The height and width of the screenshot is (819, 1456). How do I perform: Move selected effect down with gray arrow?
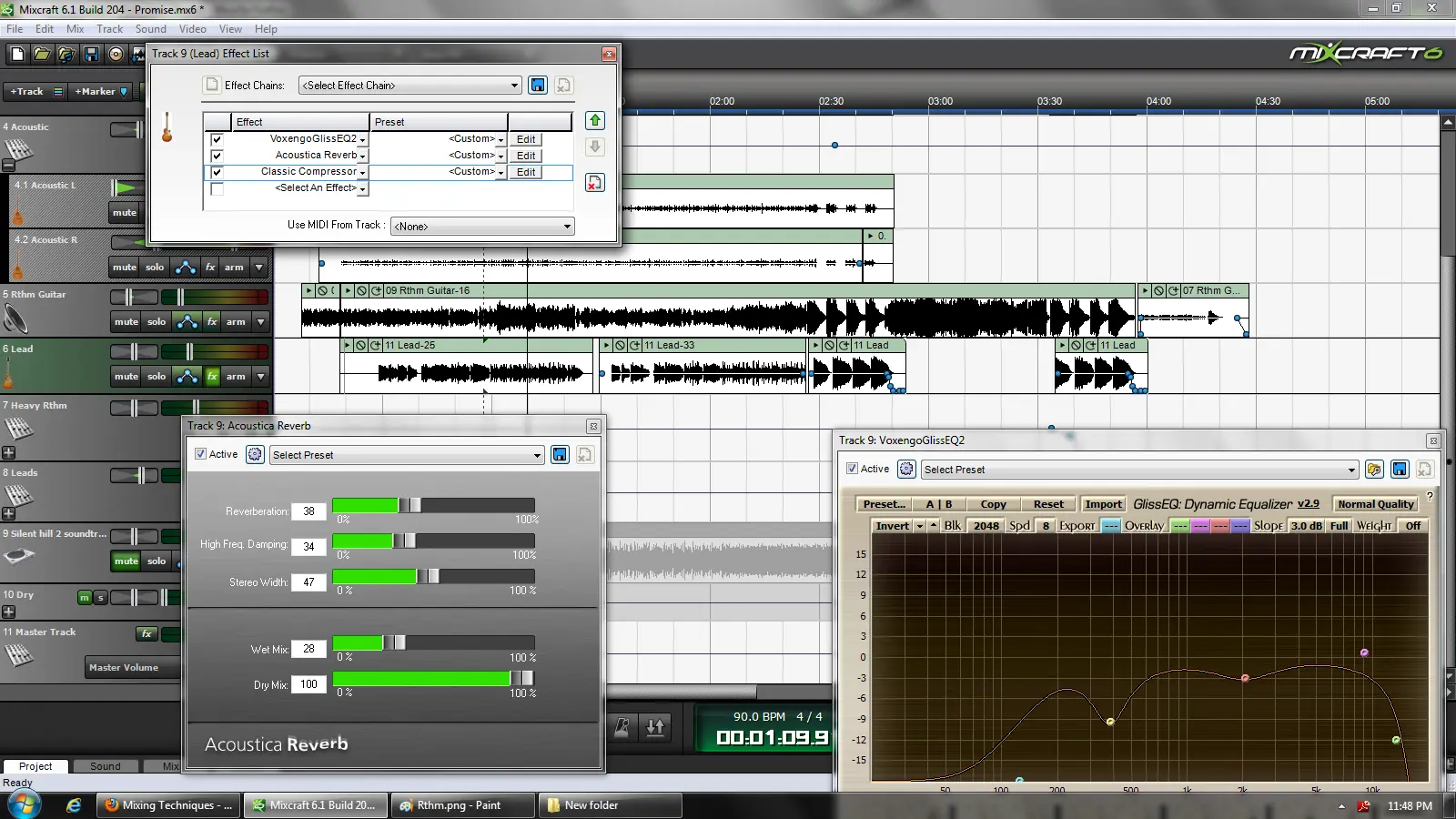[595, 147]
